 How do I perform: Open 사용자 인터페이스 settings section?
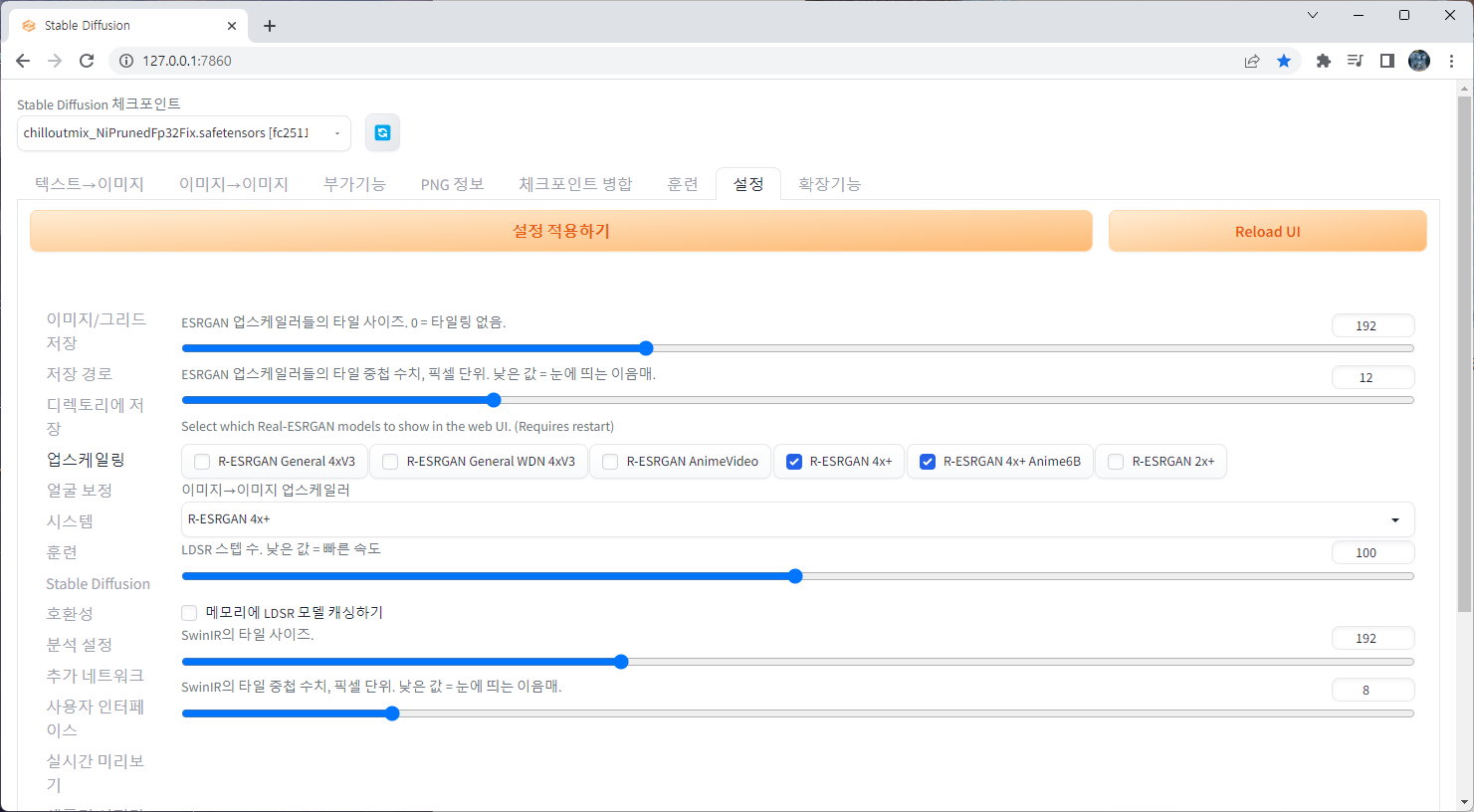(x=96, y=717)
